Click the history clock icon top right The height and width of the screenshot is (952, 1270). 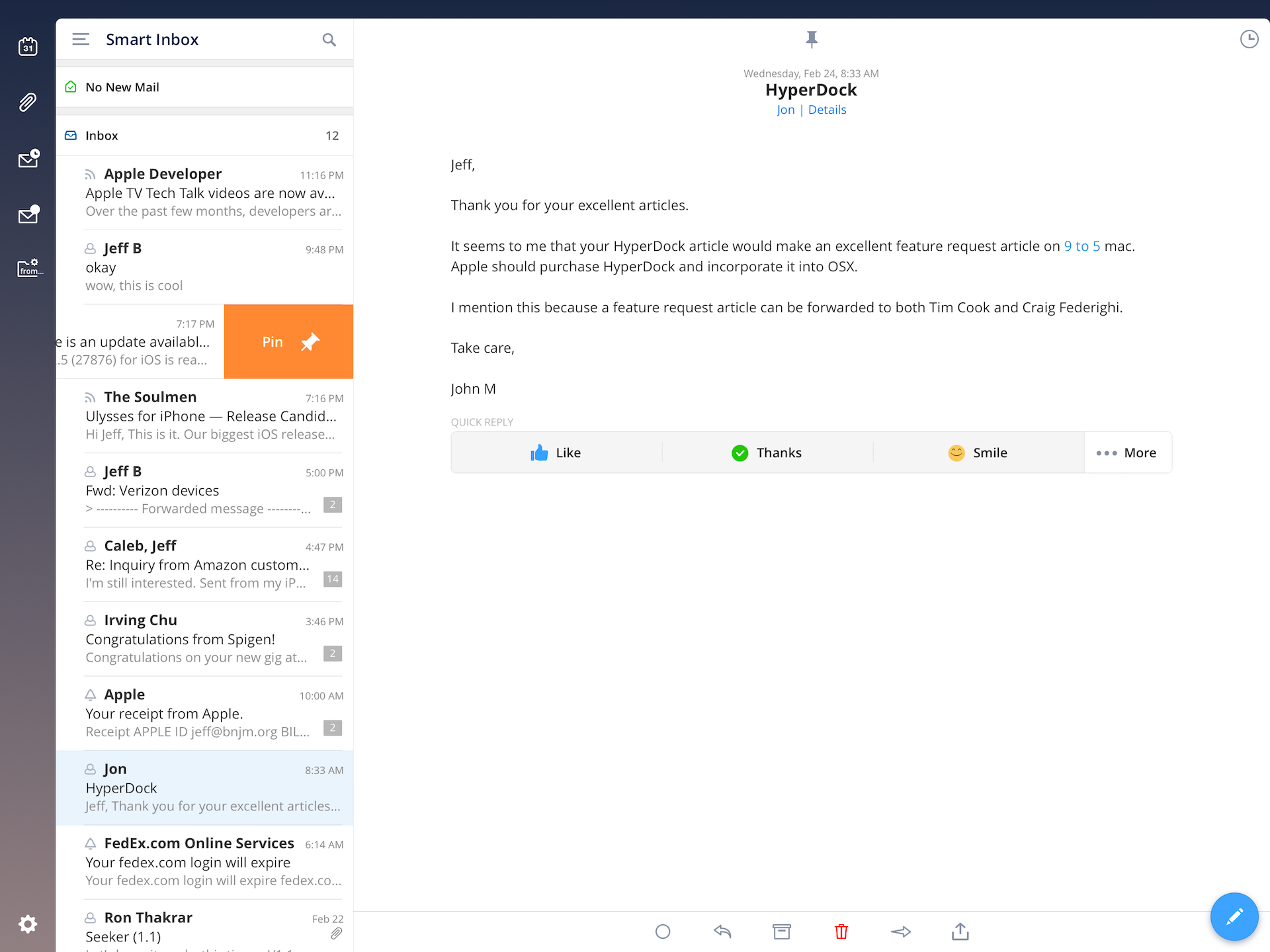click(x=1249, y=39)
